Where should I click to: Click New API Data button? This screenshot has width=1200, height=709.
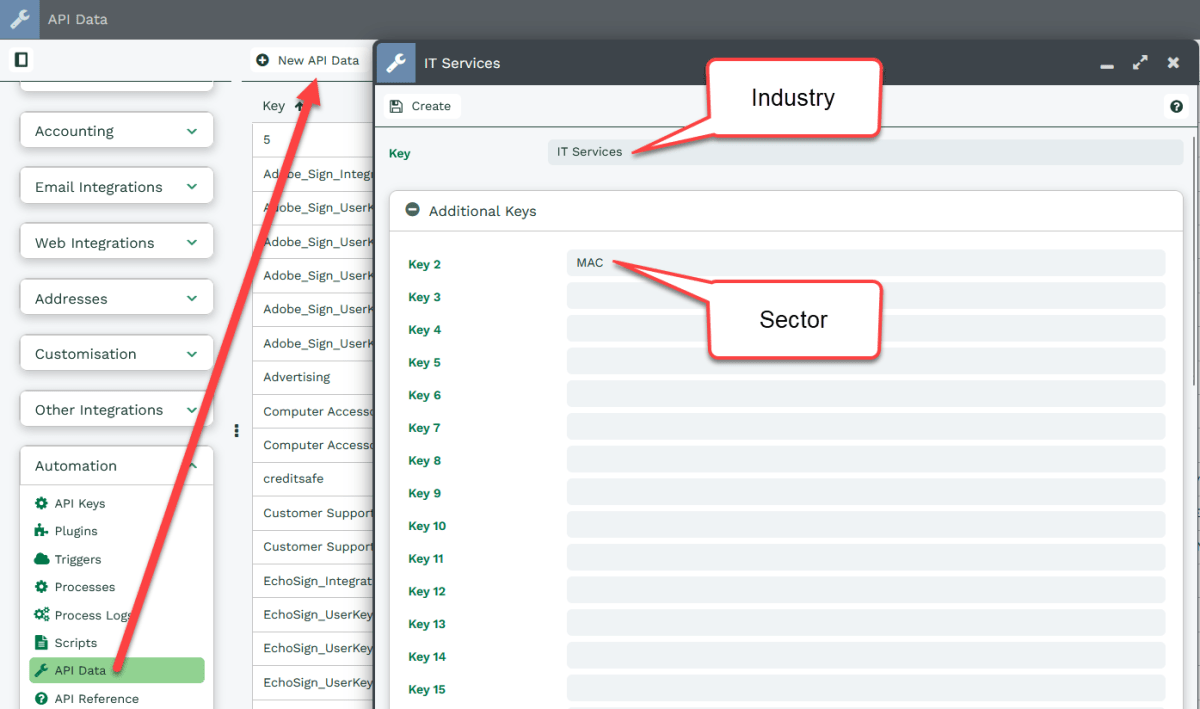pyautogui.click(x=308, y=61)
